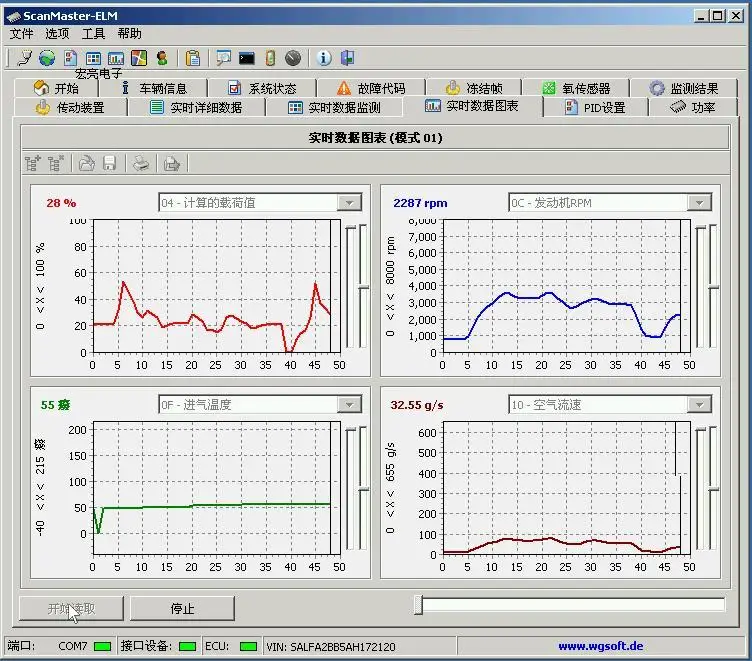Switch to the PID设置 tab
752x661 pixels.
(595, 107)
